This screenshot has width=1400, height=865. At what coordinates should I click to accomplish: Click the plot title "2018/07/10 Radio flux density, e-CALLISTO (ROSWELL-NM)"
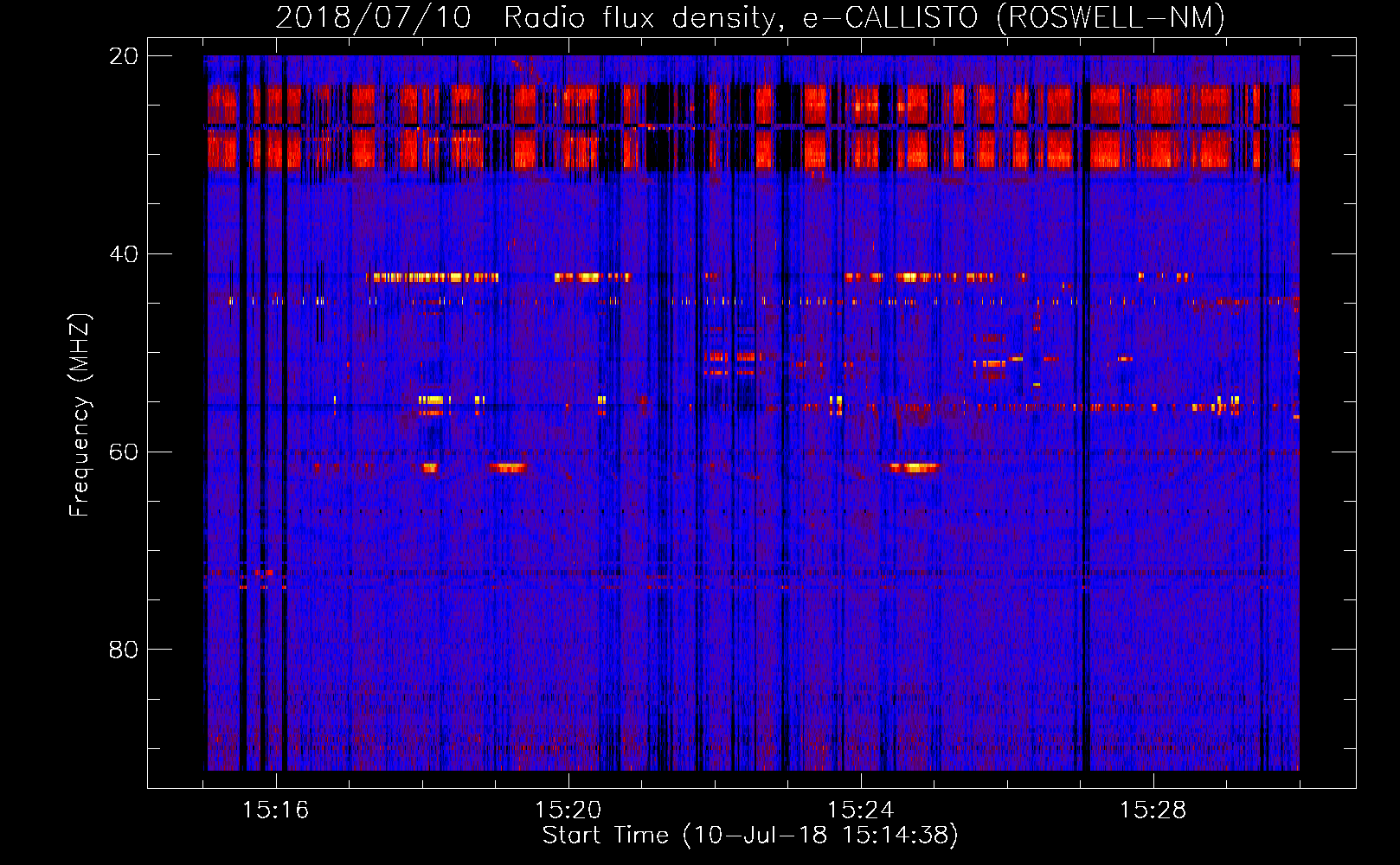tap(750, 17)
